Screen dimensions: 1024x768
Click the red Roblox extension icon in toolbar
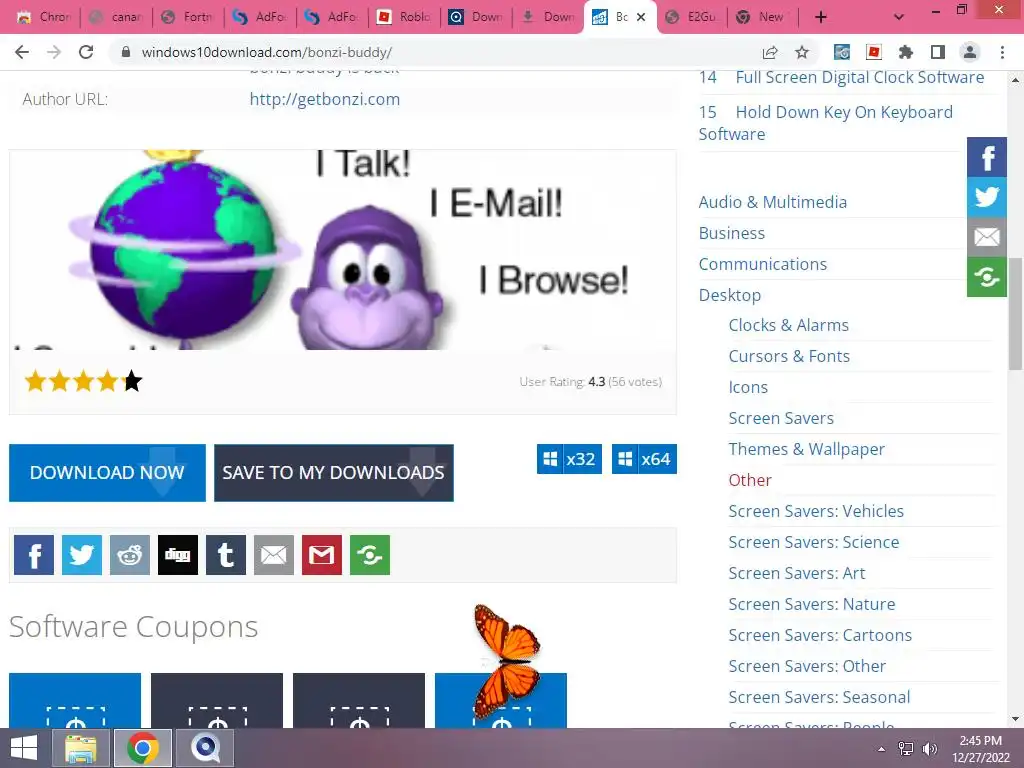(873, 52)
